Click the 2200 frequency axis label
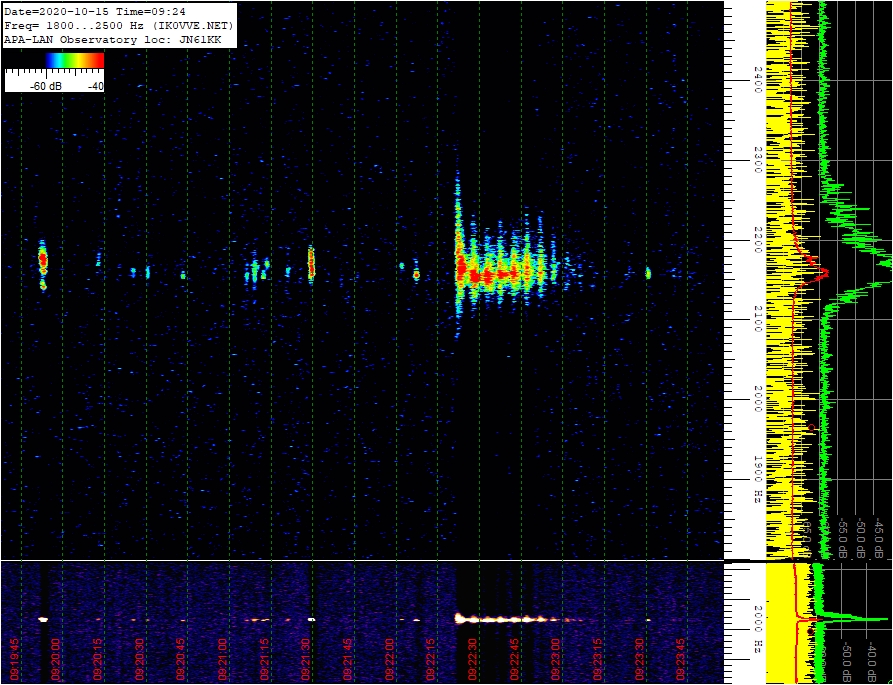This screenshot has height=685, width=893. point(758,240)
